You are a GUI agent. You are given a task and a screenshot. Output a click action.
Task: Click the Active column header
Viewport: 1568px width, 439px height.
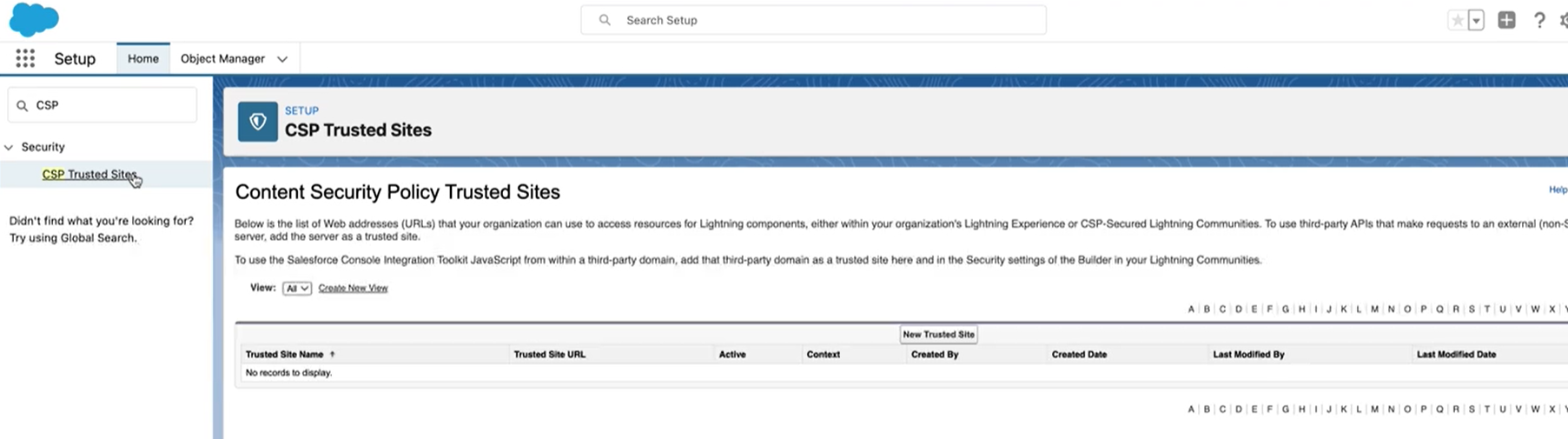click(732, 355)
